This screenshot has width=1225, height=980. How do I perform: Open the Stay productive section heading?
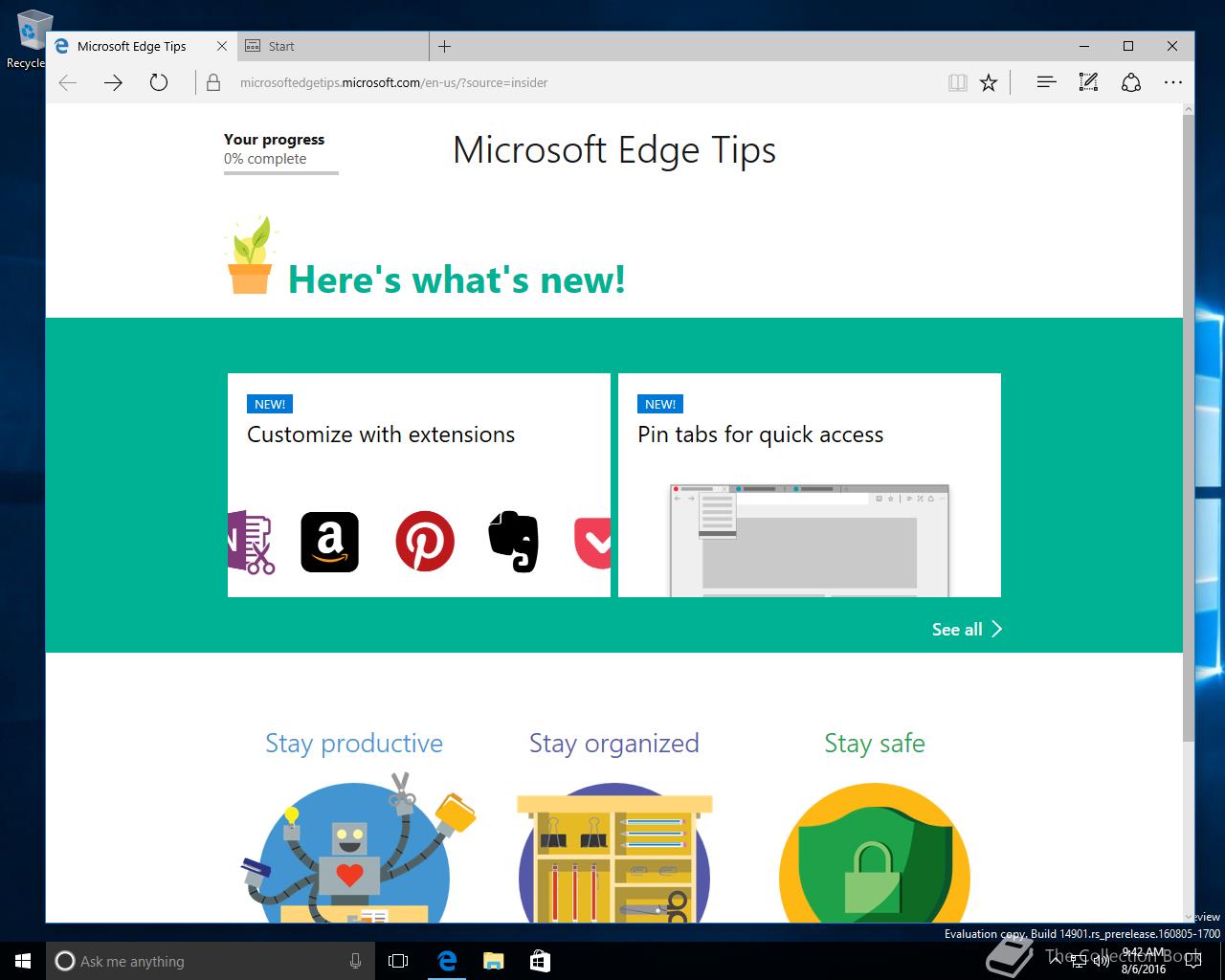(x=354, y=744)
